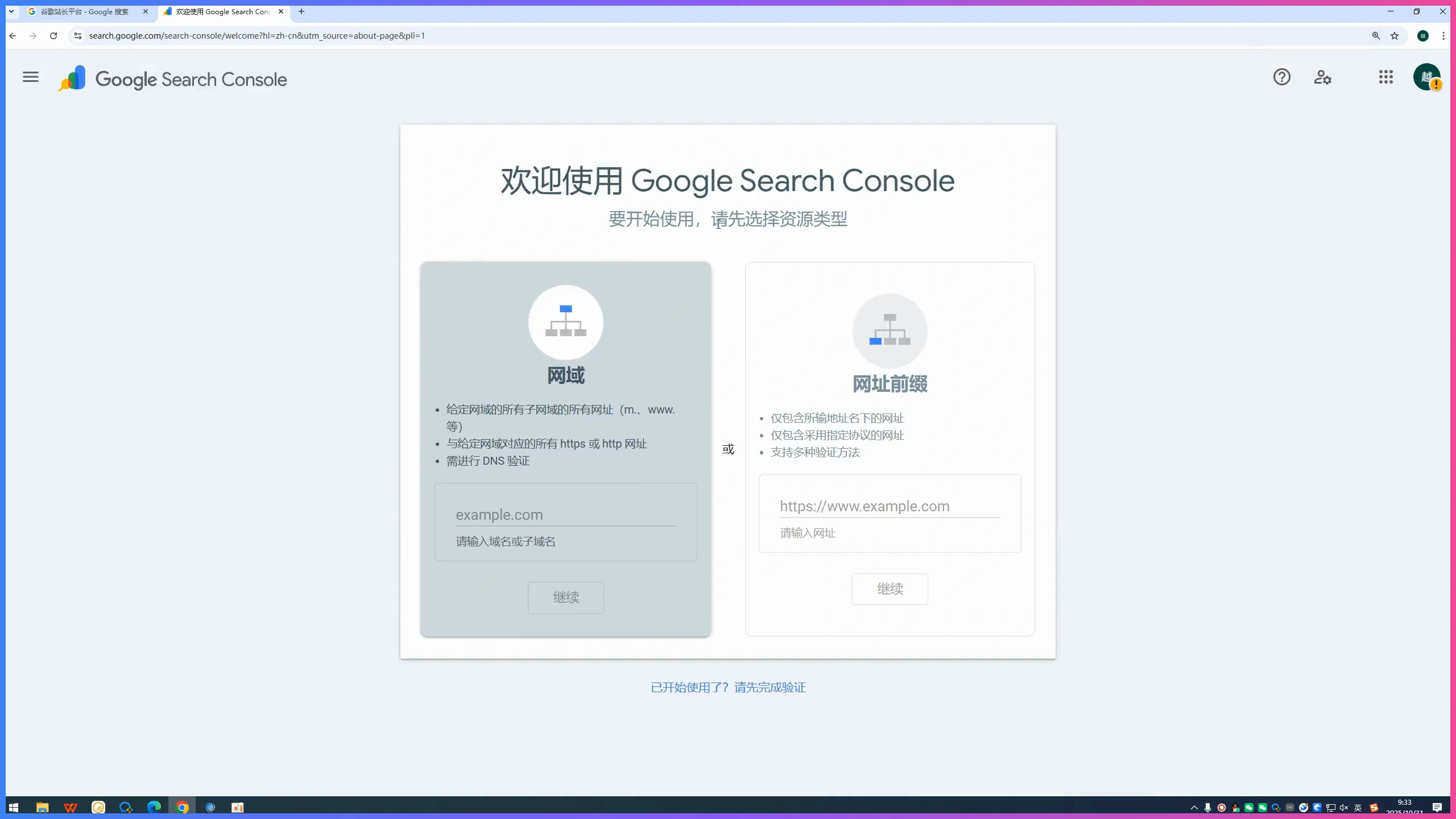Click the Google Search Console logo
Viewport: 1456px width, 819px height.
pyautogui.click(x=172, y=79)
